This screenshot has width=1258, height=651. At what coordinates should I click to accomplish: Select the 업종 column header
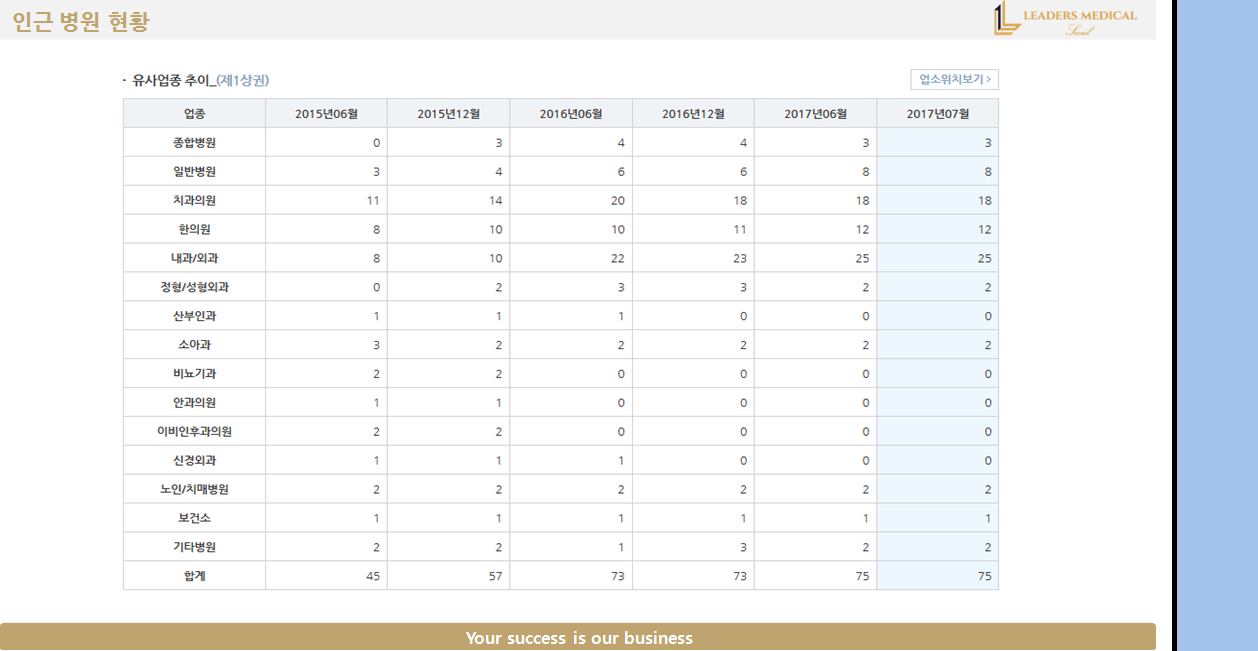(x=194, y=114)
